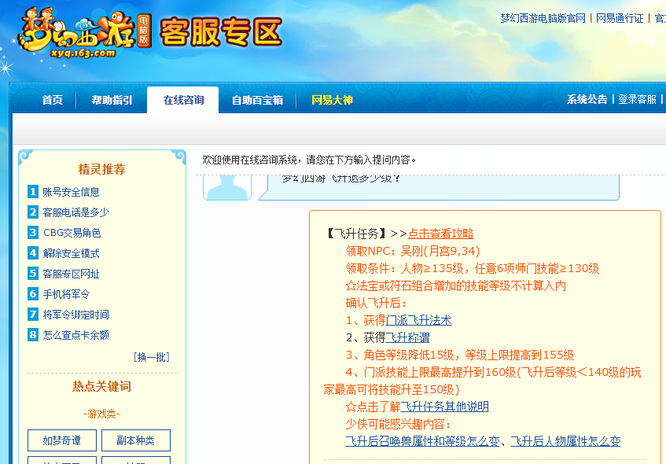This screenshot has height=464, width=666.
Task: Click number 4 icon beside 解除安全模式
Action: tap(33, 253)
